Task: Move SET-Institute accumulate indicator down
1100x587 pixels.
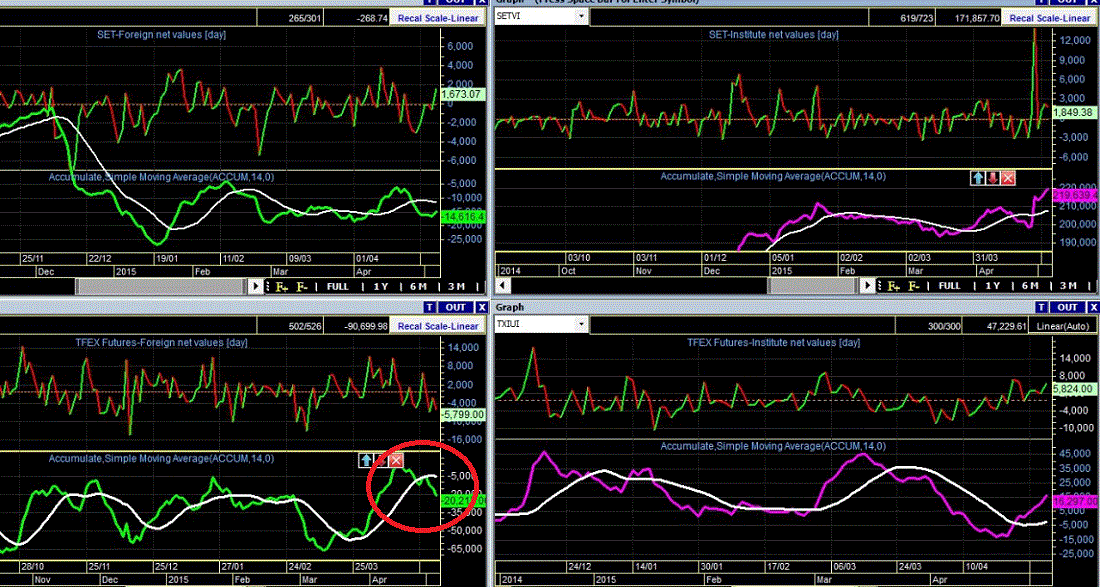Action: (x=993, y=178)
